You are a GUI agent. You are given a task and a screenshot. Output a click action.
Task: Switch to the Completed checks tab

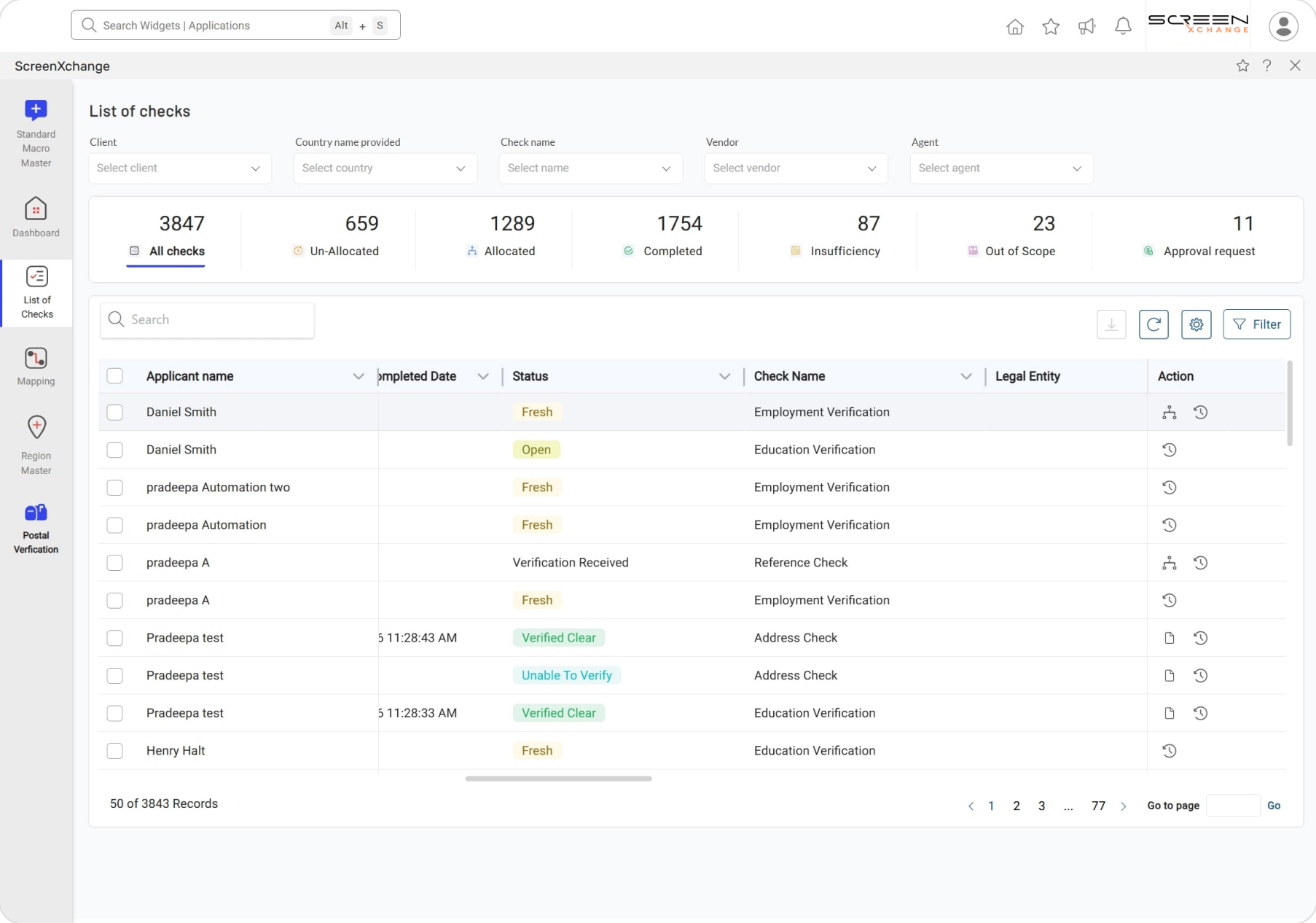coord(672,251)
